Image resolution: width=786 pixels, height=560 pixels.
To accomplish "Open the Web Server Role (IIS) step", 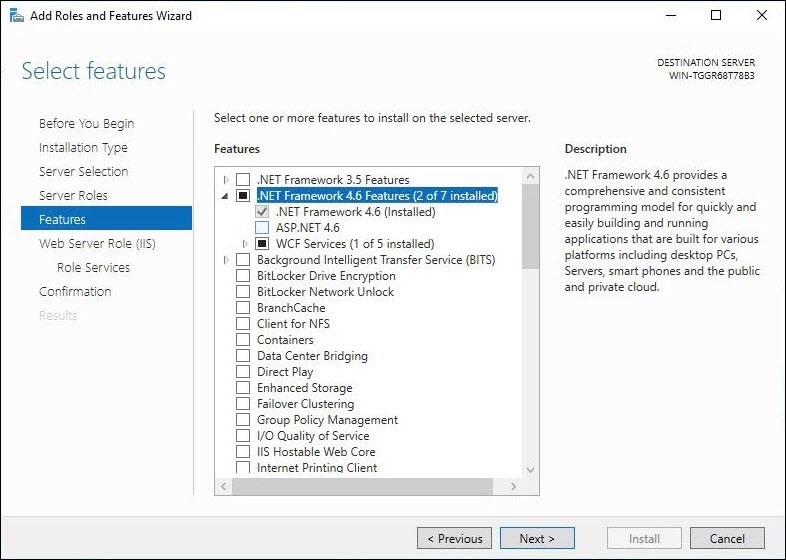I will point(97,244).
